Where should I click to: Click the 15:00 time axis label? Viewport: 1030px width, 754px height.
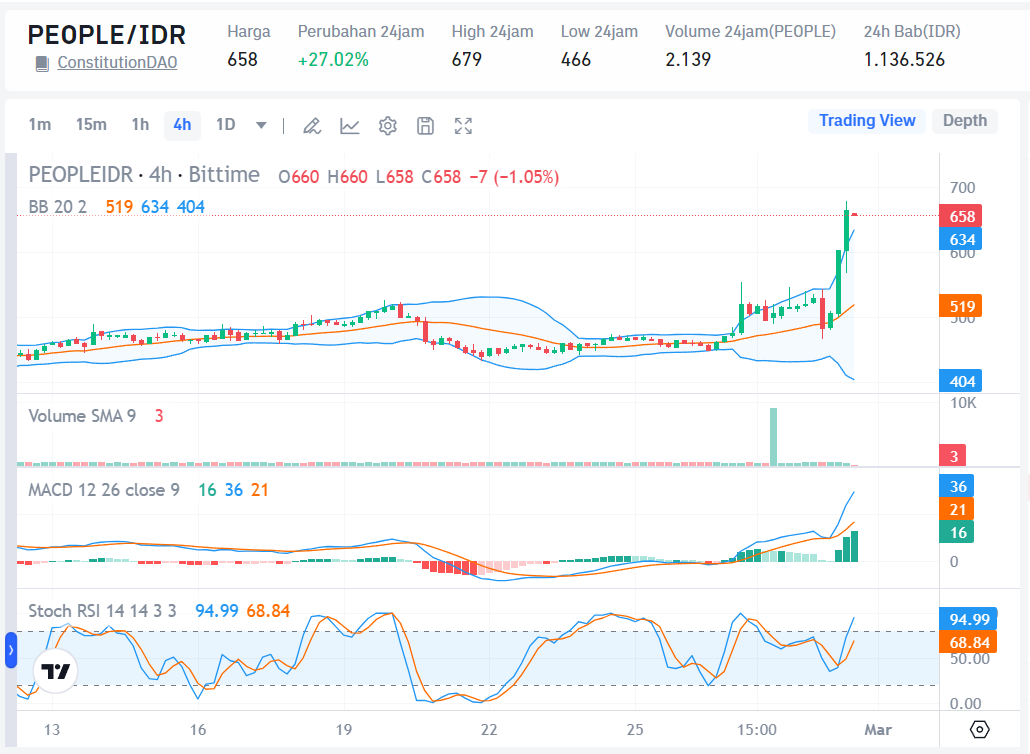[x=757, y=730]
